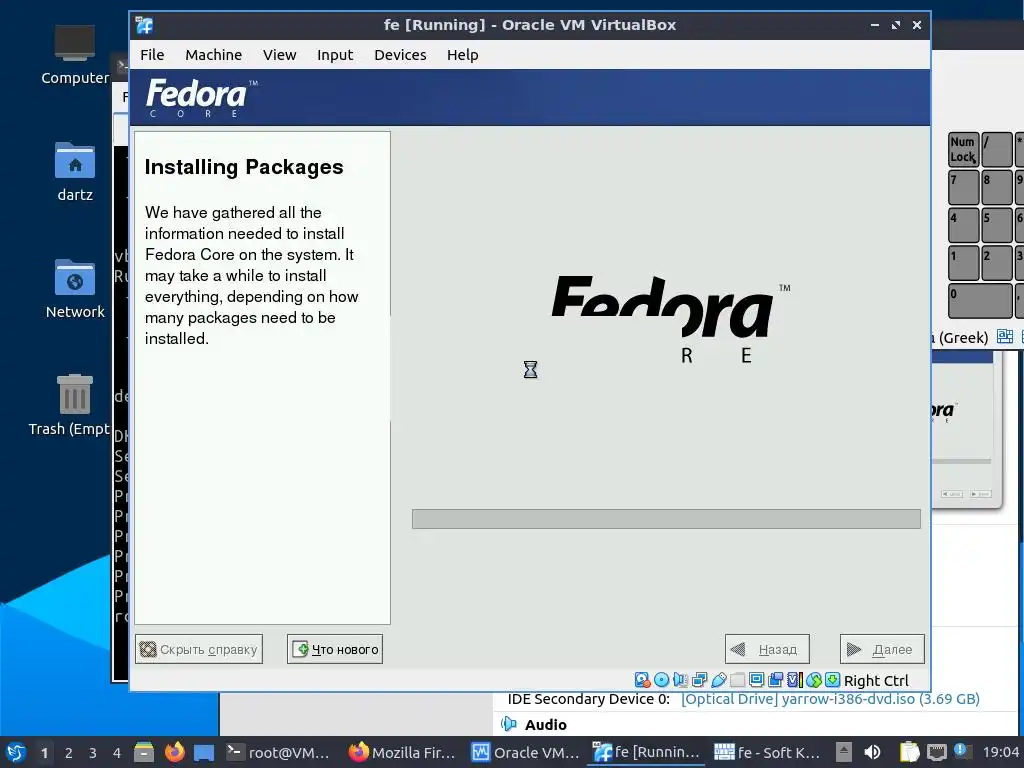Screen dimensions: 1024x768
Task: Click the soft keyboard layout icon beside Greek
Action: click(x=1004, y=336)
